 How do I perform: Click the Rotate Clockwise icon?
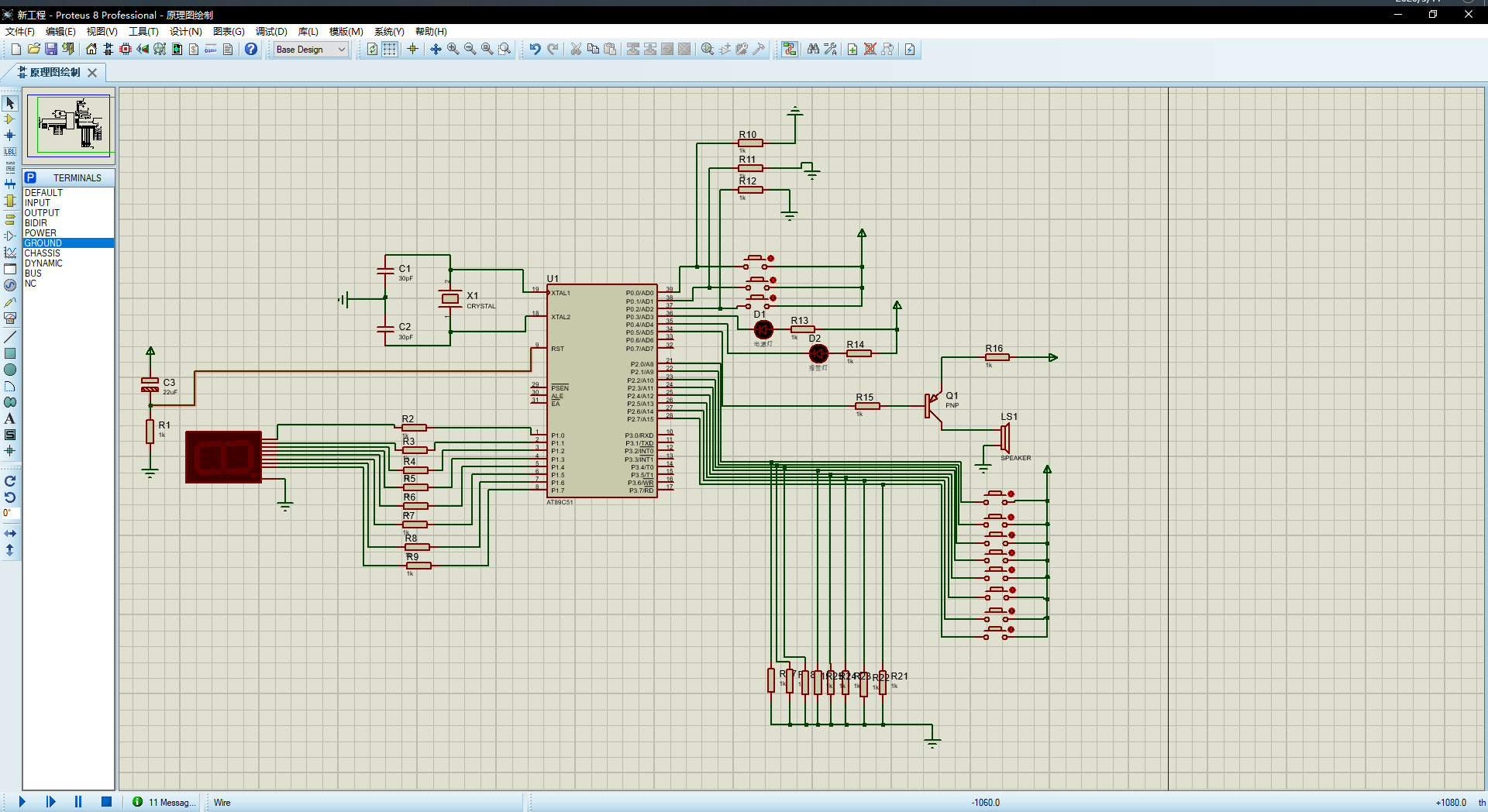(x=10, y=481)
